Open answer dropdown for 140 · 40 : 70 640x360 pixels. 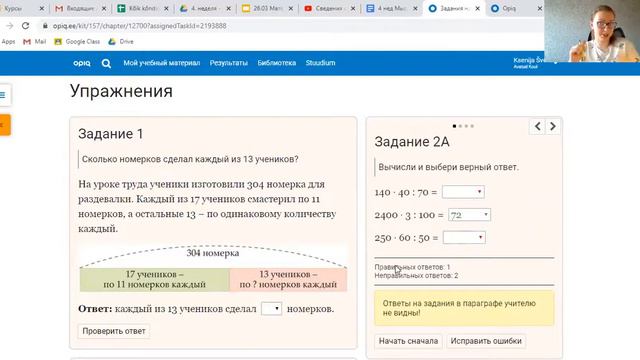click(x=463, y=192)
